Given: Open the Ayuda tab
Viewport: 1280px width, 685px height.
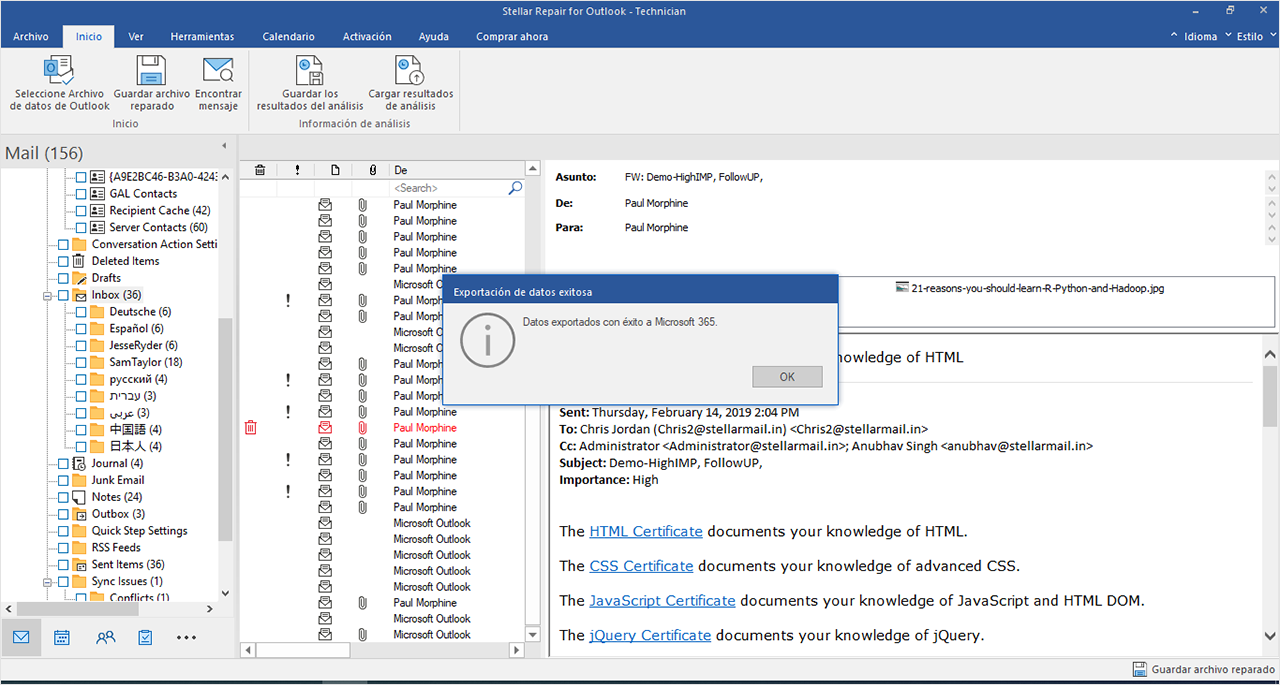Looking at the screenshot, I should pos(434,36).
